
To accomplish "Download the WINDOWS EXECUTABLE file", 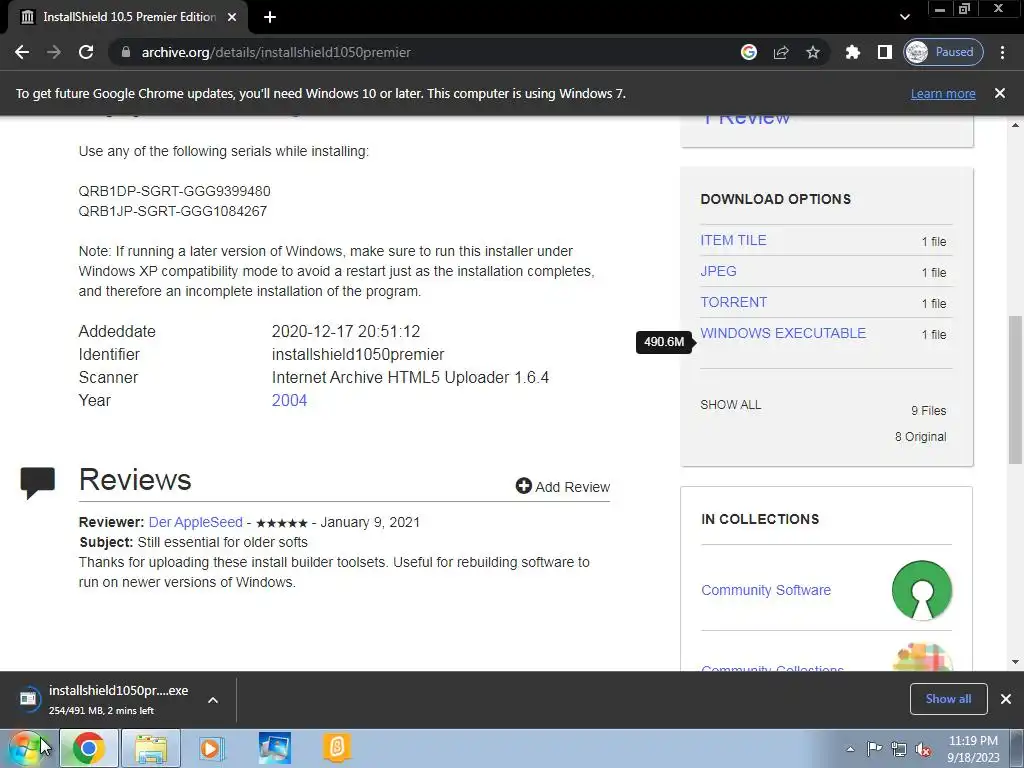I will (783, 333).
